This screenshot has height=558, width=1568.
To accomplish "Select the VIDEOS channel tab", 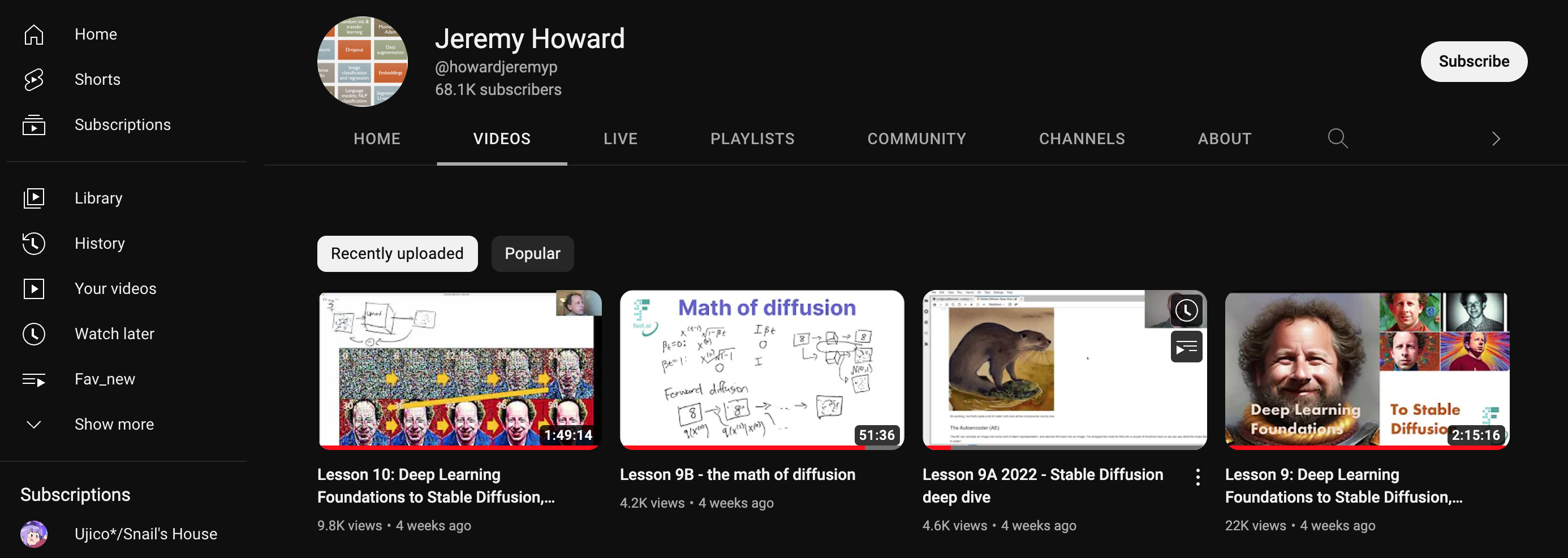I will 502,139.
